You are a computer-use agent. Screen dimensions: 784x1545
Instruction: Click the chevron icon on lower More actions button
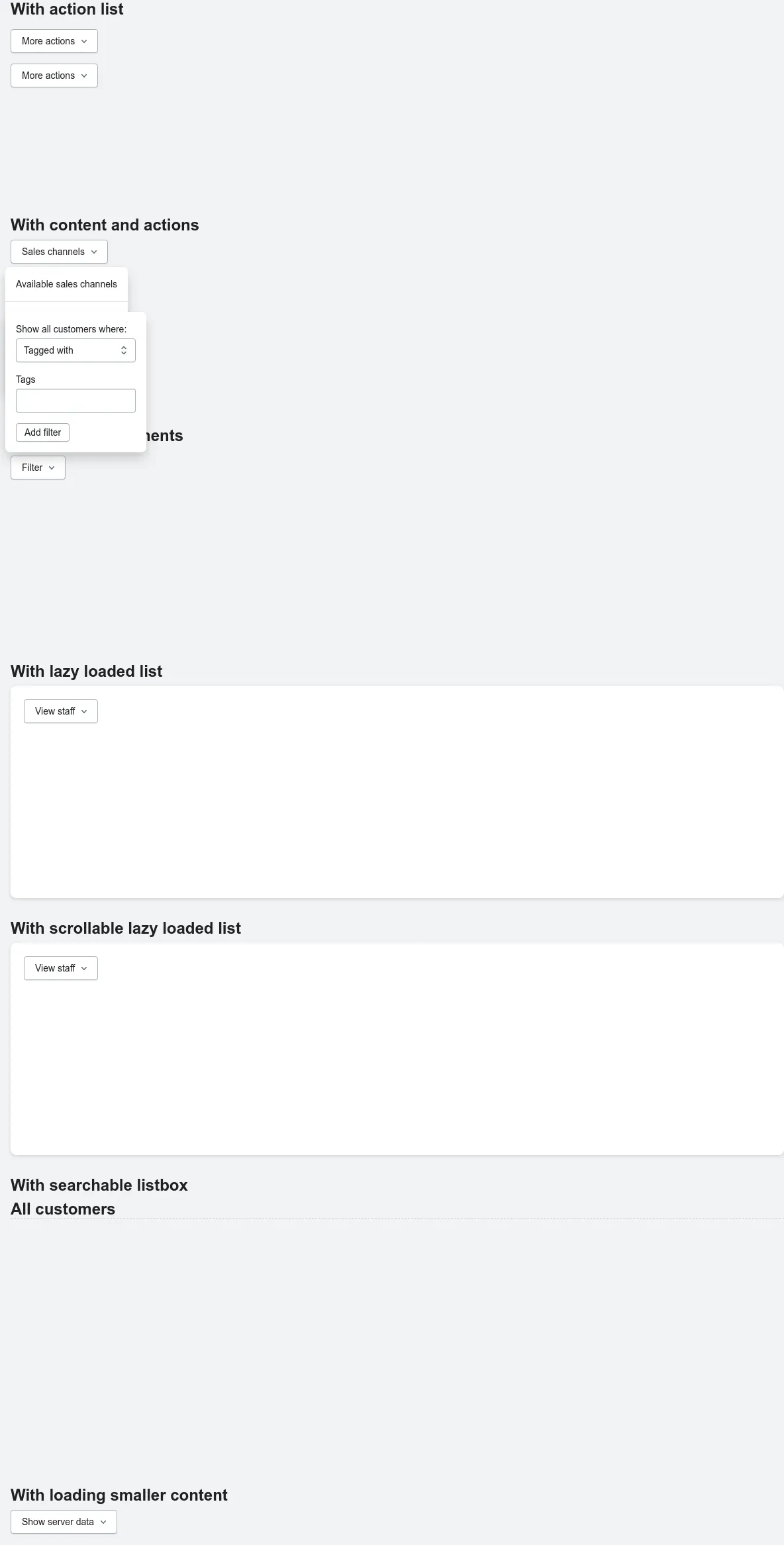[84, 75]
